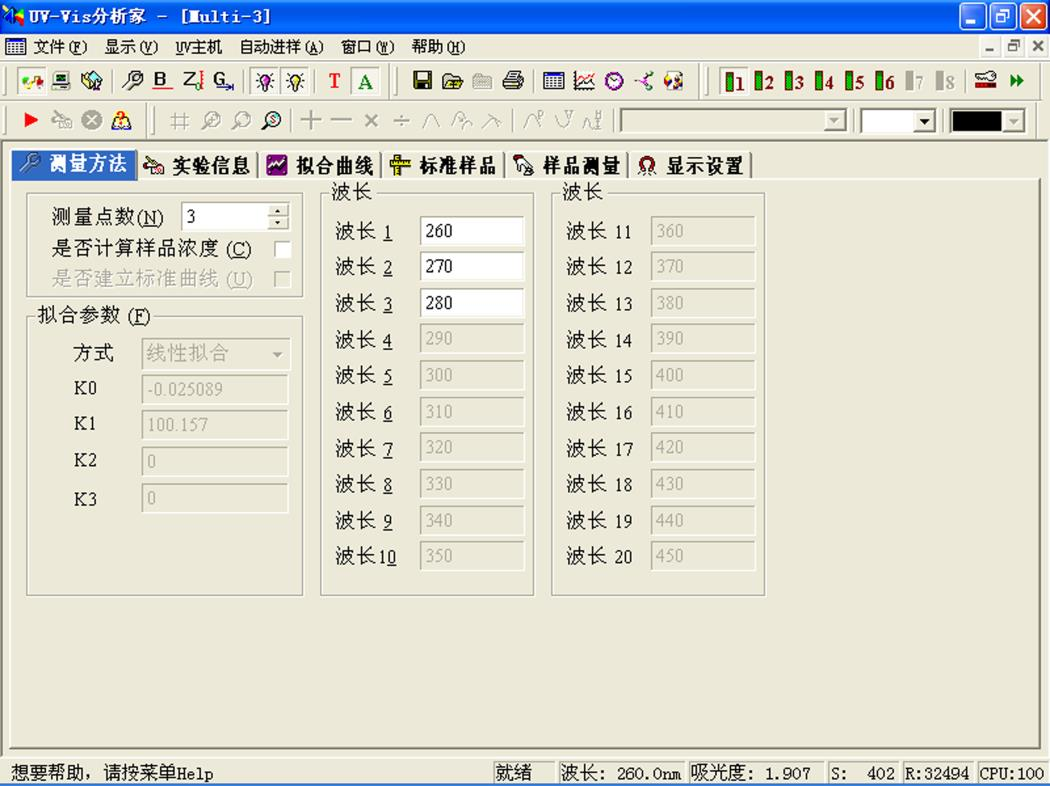
Task: Toggle the green A toolbar button
Action: (366, 81)
